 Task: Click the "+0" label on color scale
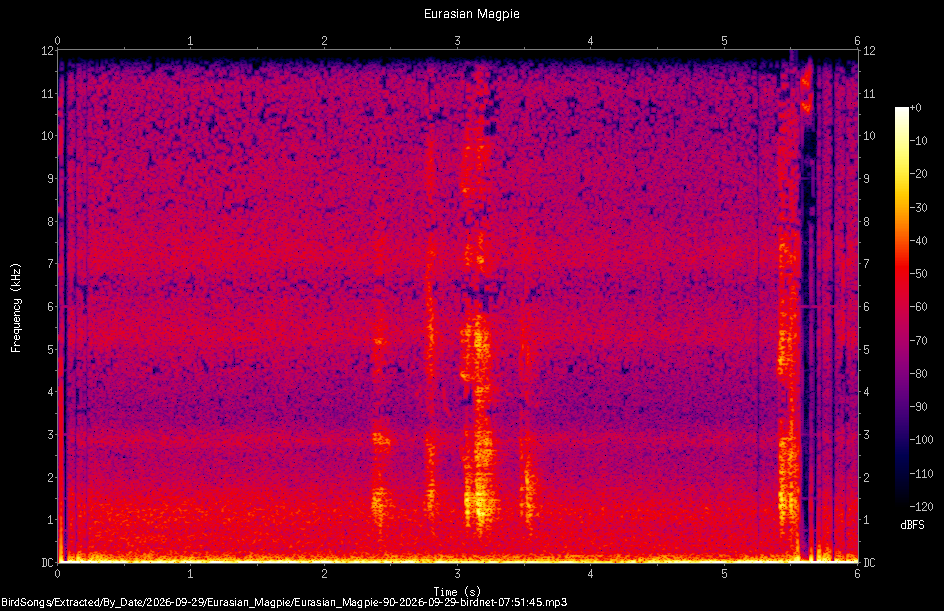pyautogui.click(x=915, y=108)
